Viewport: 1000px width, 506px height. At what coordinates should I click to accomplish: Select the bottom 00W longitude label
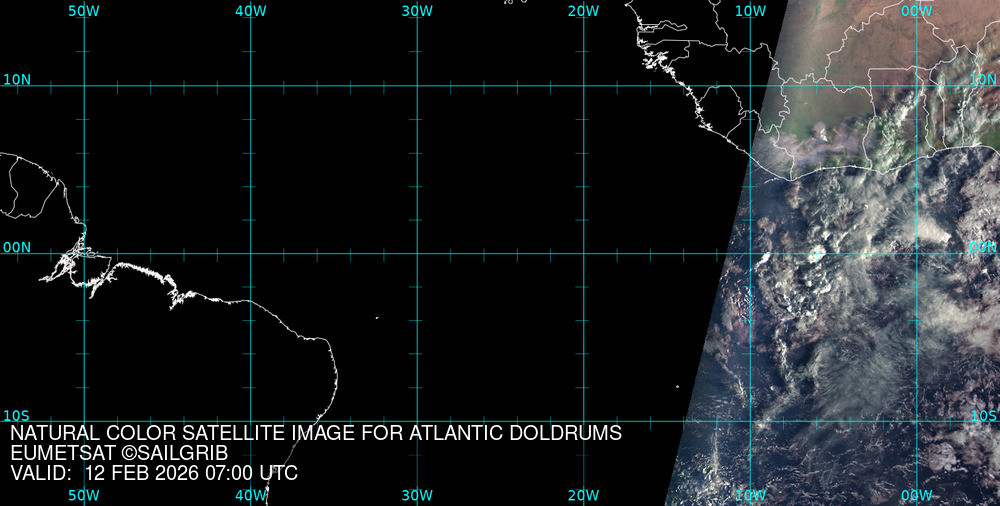coord(916,495)
